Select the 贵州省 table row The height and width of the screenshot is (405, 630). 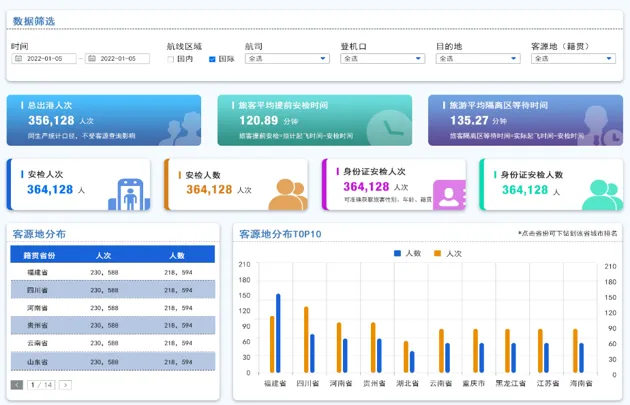point(112,325)
